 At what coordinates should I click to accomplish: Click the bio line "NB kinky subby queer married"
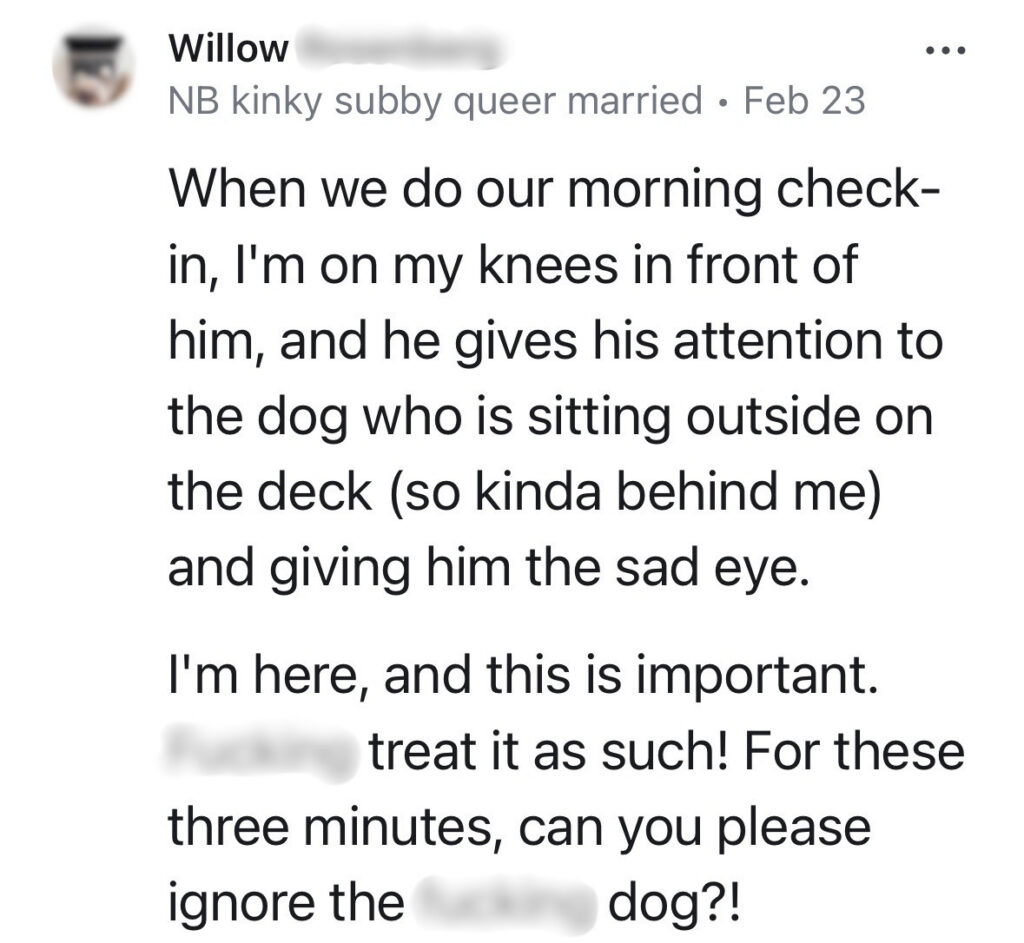point(434,100)
